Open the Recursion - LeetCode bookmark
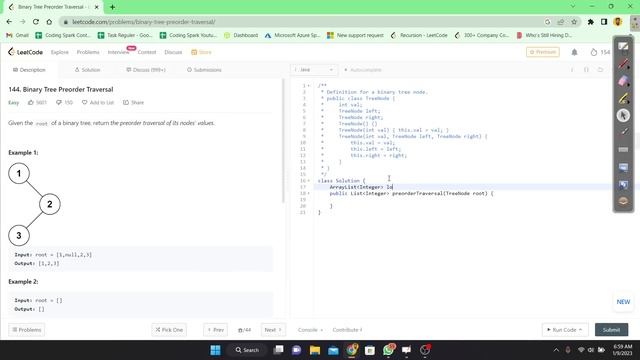Viewport: 640px width, 360px height. [419, 36]
